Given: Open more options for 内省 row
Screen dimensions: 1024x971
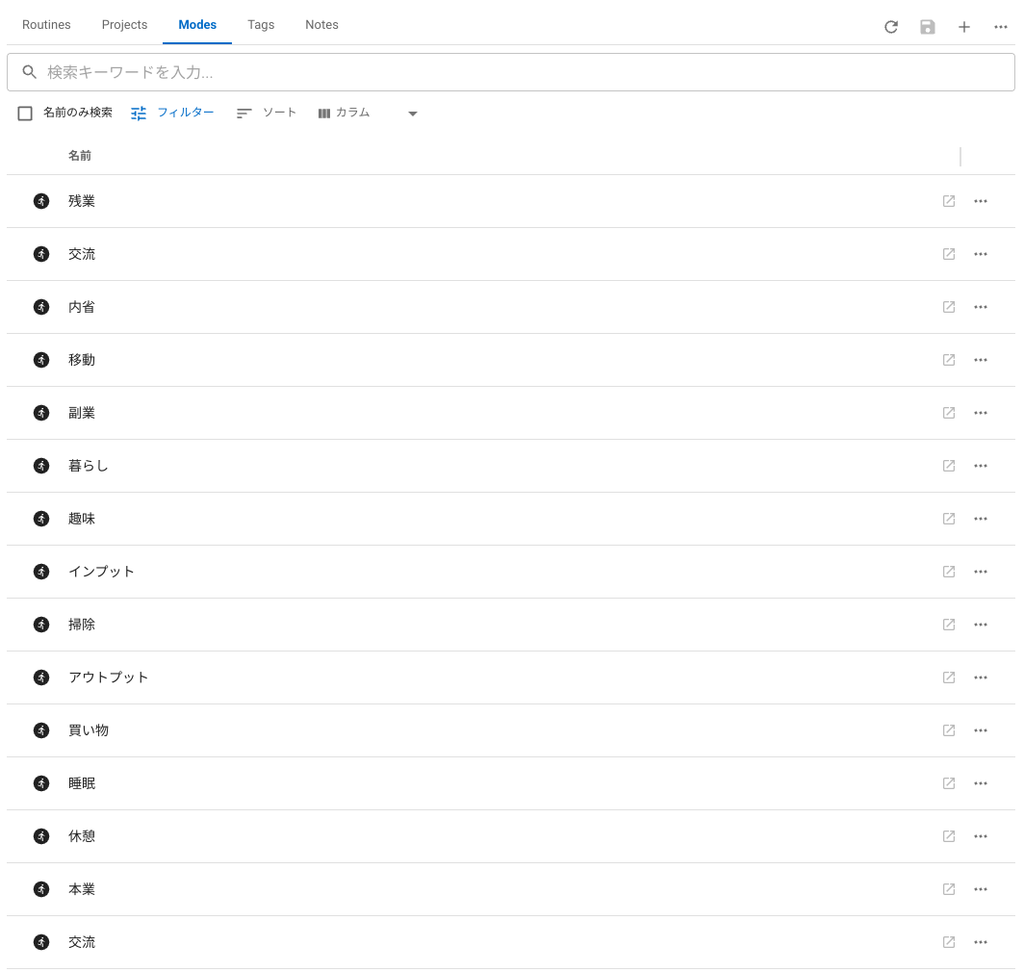Looking at the screenshot, I should [x=980, y=307].
